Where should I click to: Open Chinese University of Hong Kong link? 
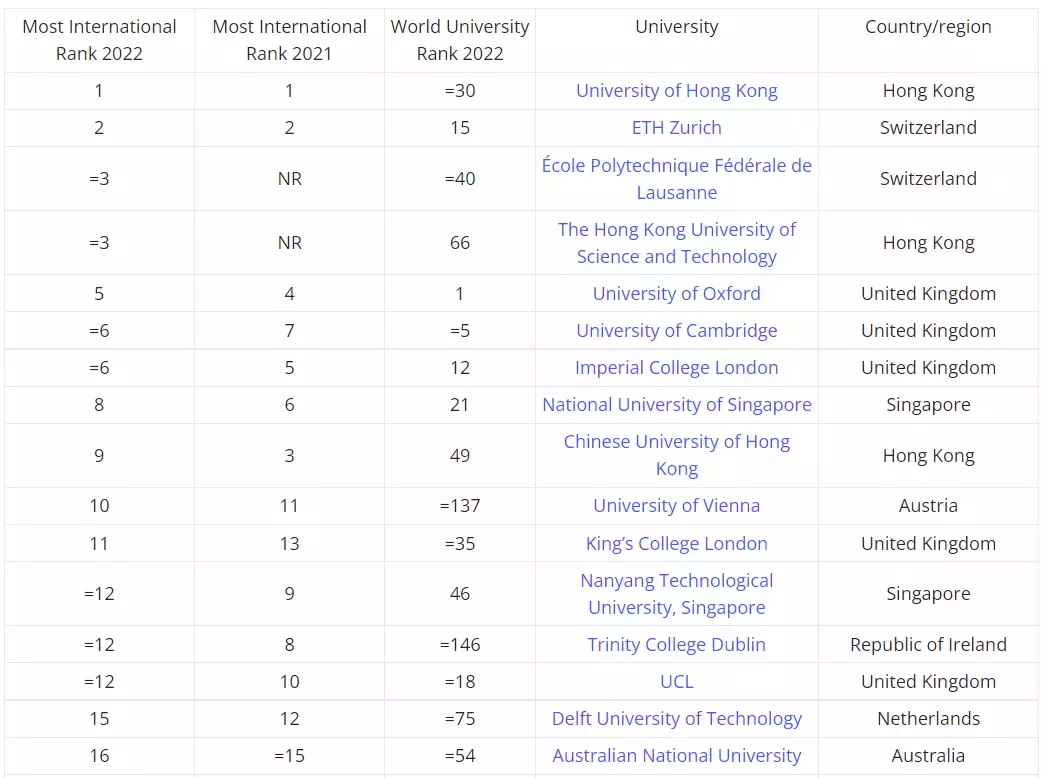tap(676, 455)
